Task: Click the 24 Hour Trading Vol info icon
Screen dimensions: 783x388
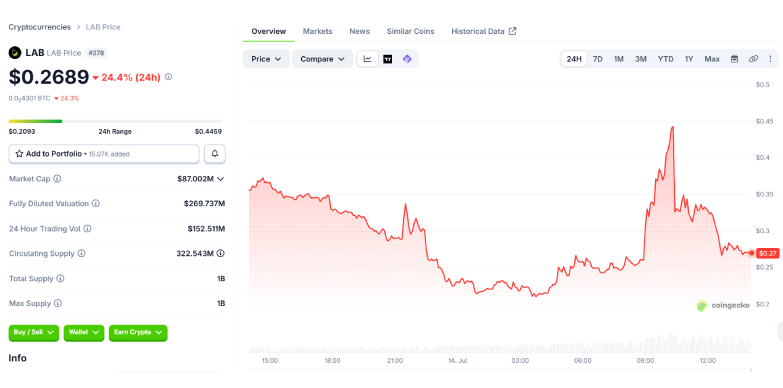Action: [87, 229]
